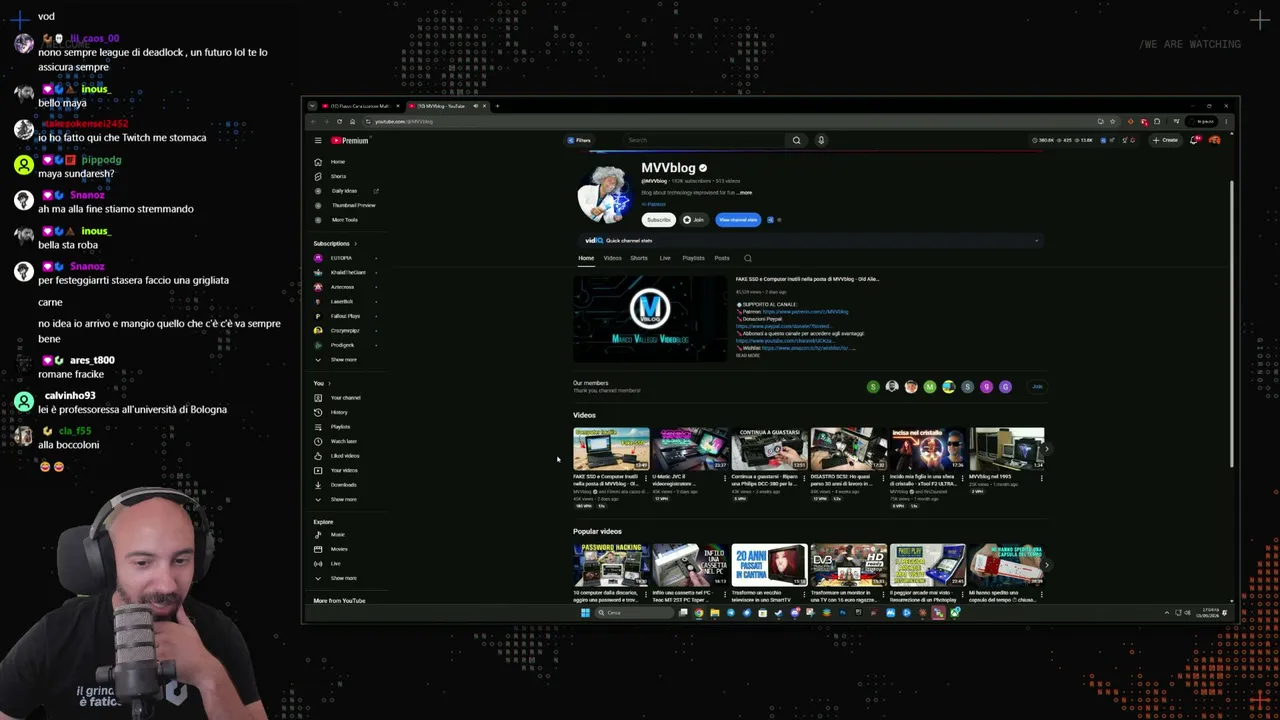Go back with the browser back arrow
The height and width of the screenshot is (720, 1280).
[x=313, y=121]
